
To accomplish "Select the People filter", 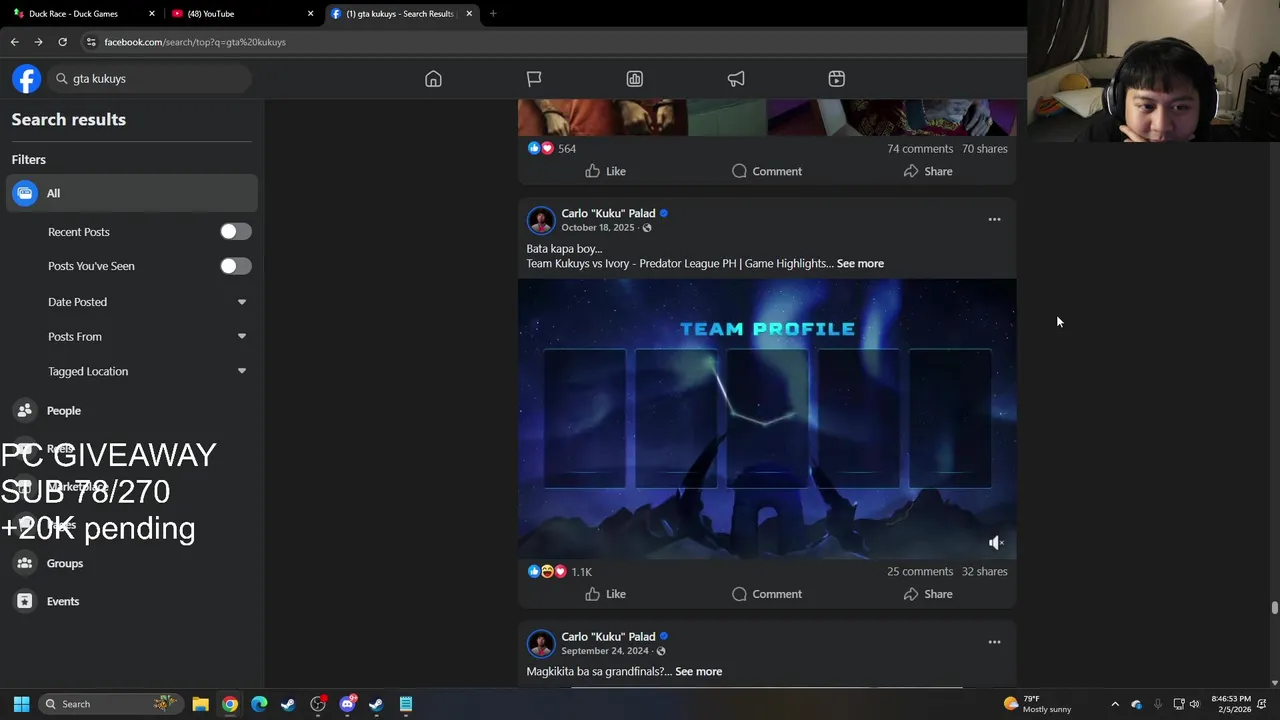I will pyautogui.click(x=132, y=411).
